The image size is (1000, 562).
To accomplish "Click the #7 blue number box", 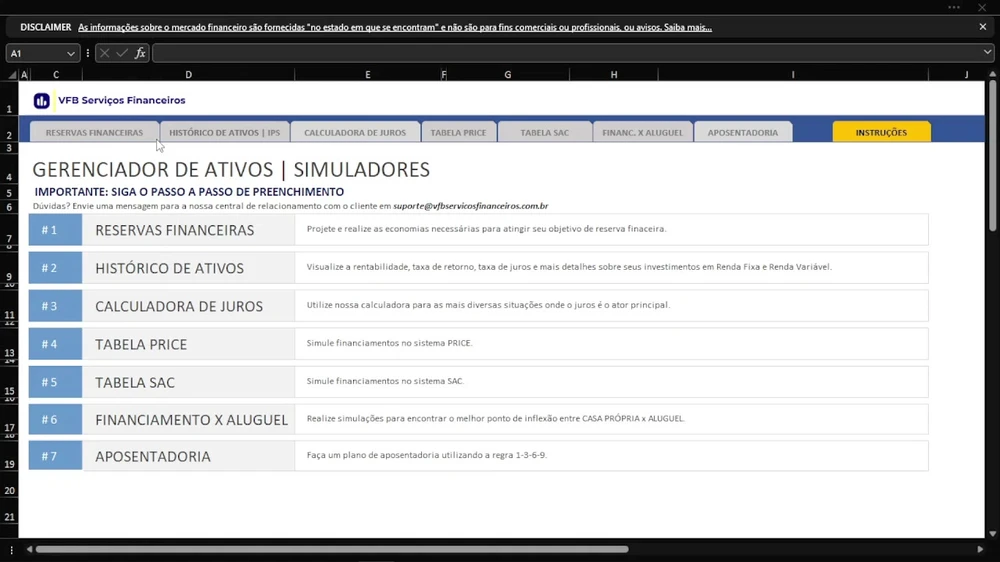I will [55, 456].
